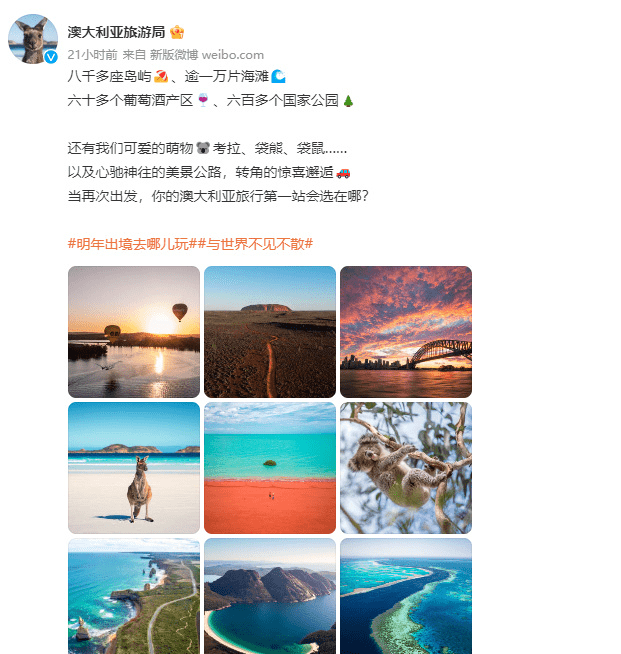Click the beach umbrella emoji in post
The height and width of the screenshot is (654, 621).
[161, 76]
